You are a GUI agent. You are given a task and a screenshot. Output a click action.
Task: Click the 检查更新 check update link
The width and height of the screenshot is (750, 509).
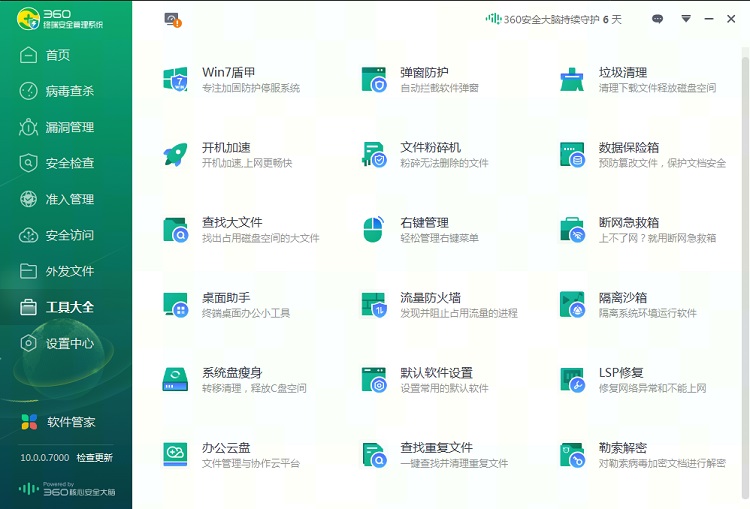[x=95, y=458]
